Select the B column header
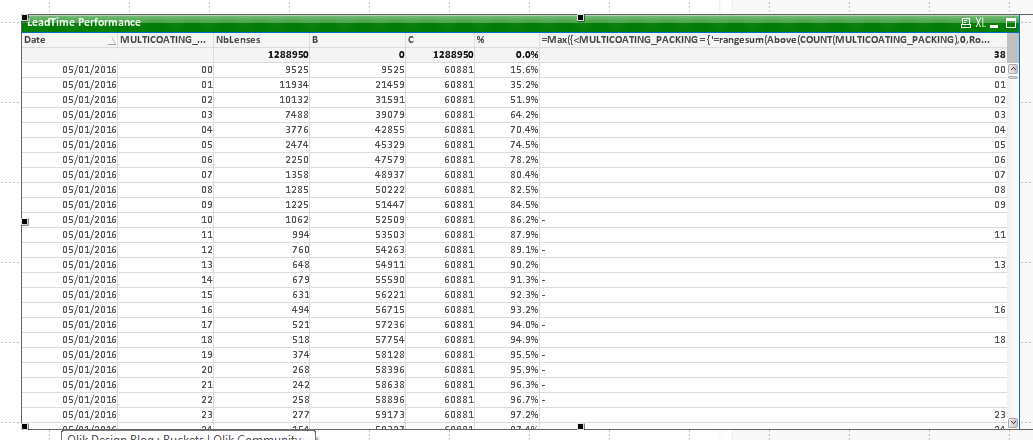This screenshot has height=440, width=1033. [x=358, y=40]
